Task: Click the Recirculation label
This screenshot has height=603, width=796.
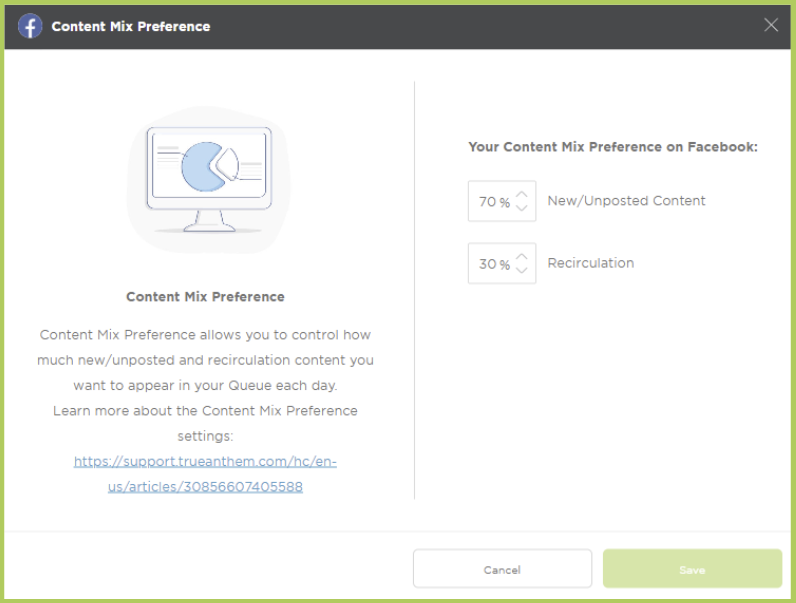Action: click(x=590, y=263)
